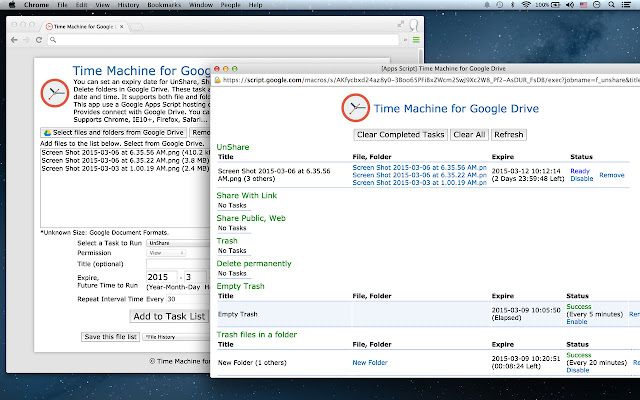Open the Select a Task to Run dropdown
Screen dimensions: 640x400
point(178,243)
